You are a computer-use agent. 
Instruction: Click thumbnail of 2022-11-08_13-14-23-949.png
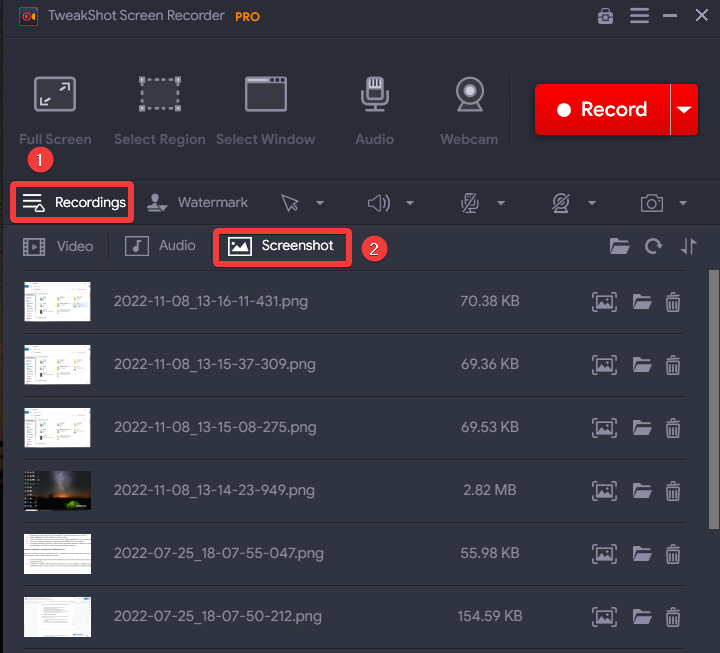click(57, 490)
